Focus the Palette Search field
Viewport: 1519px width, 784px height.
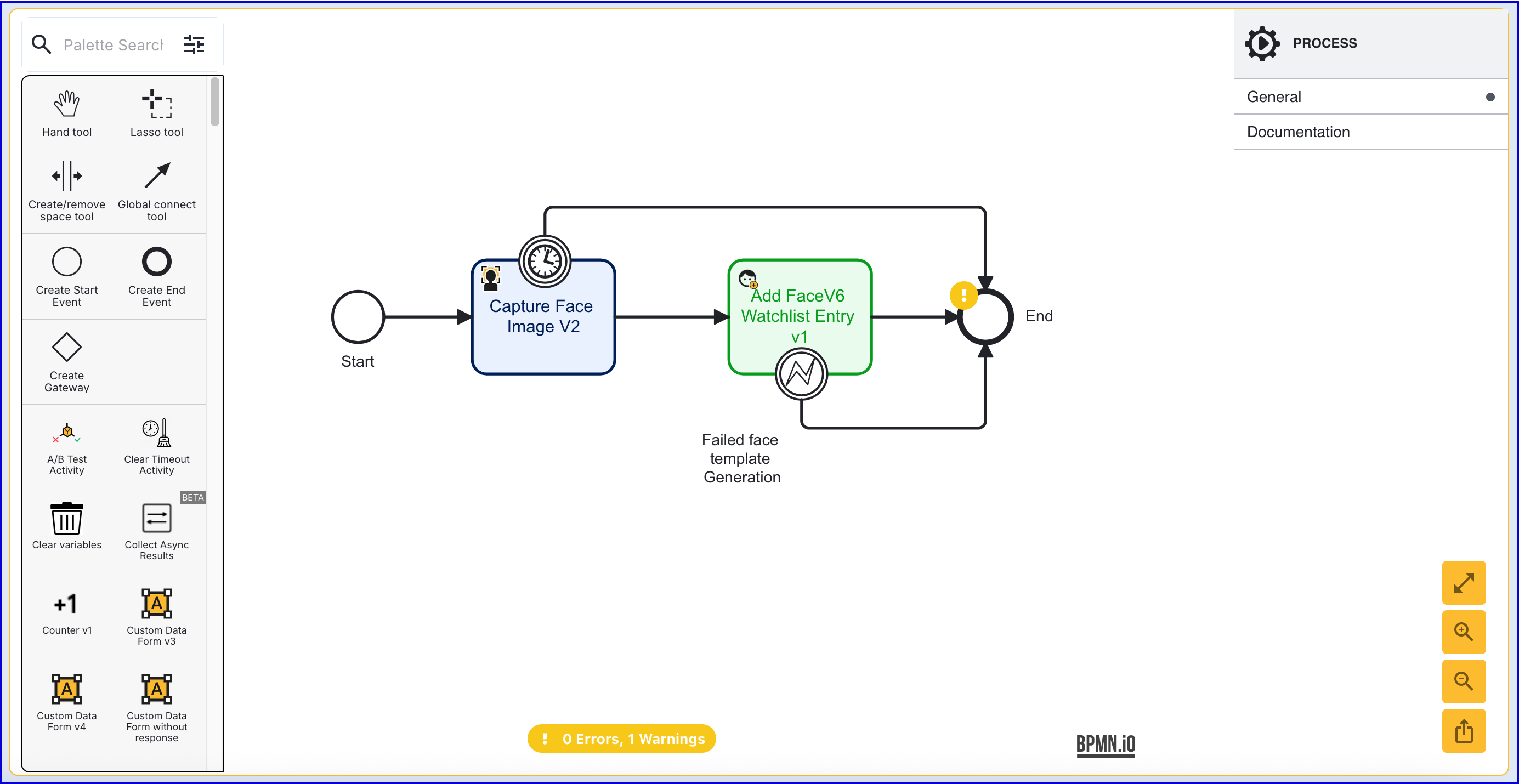(113, 45)
